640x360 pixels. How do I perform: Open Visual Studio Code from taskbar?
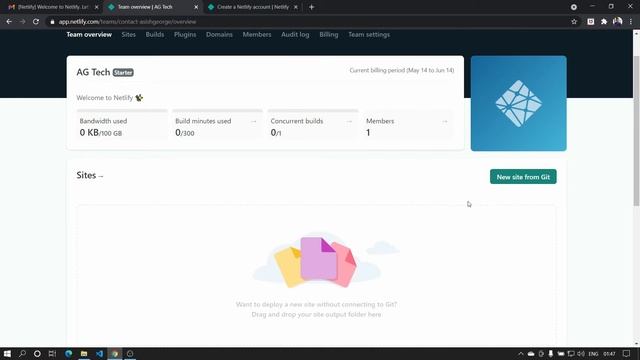(99, 353)
